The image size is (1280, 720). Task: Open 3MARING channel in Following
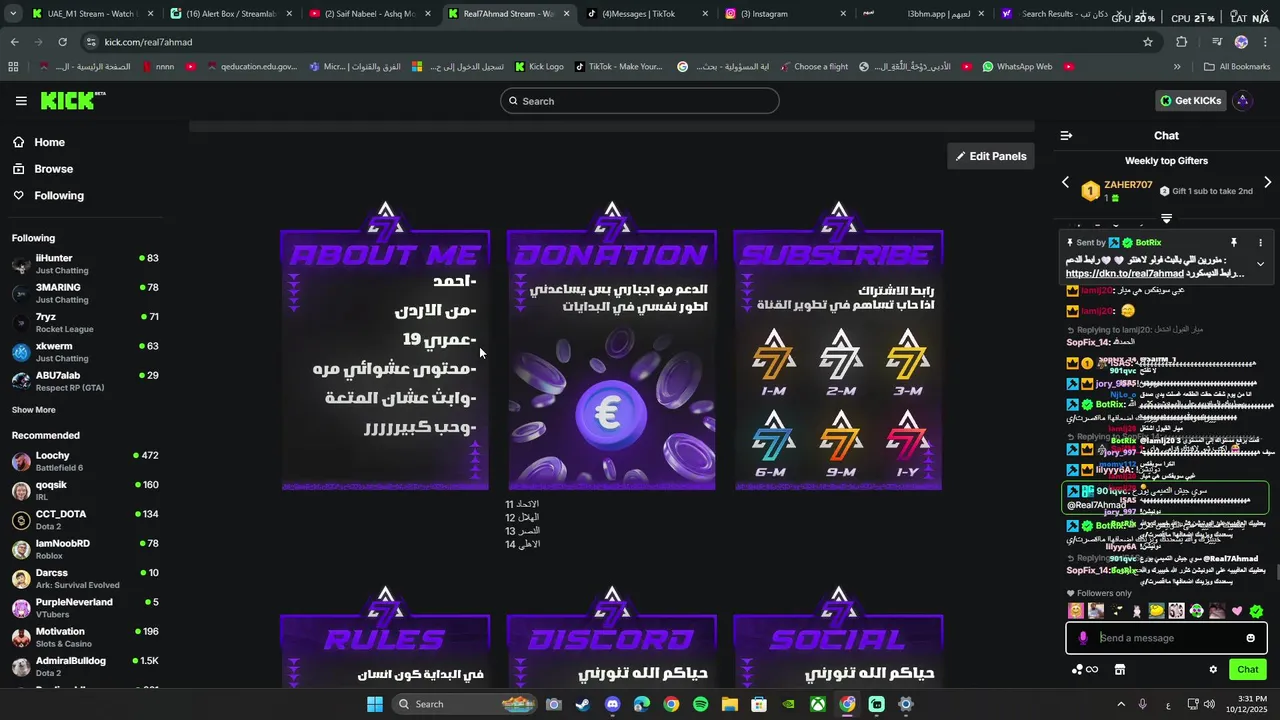(x=85, y=293)
